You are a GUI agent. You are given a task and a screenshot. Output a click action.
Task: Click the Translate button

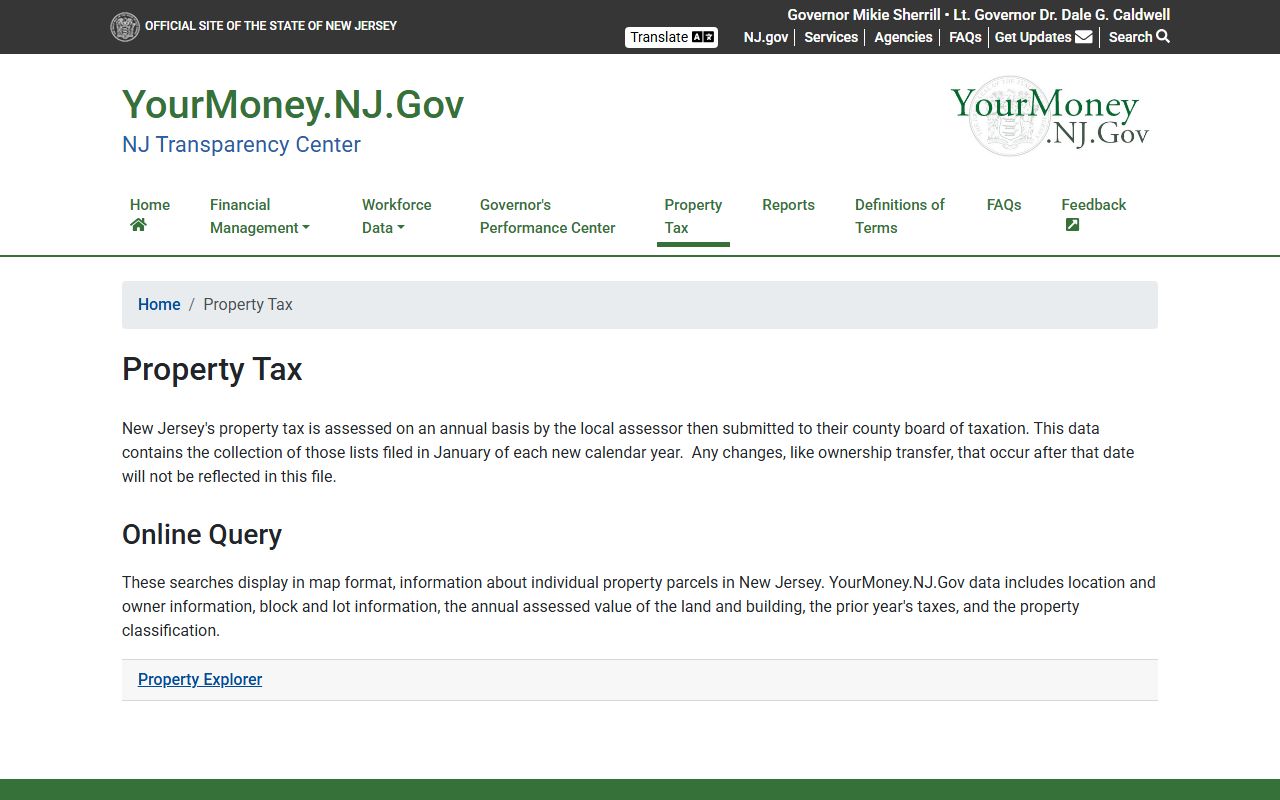(671, 37)
